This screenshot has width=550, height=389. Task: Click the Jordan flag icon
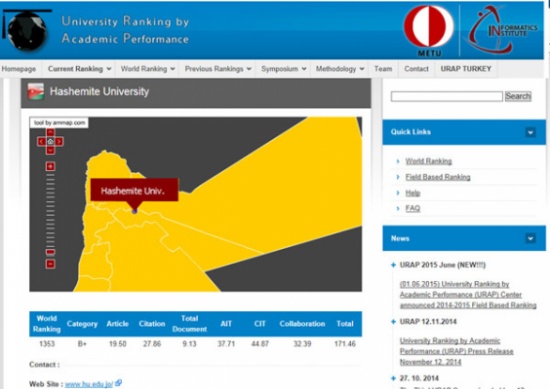coord(36,92)
